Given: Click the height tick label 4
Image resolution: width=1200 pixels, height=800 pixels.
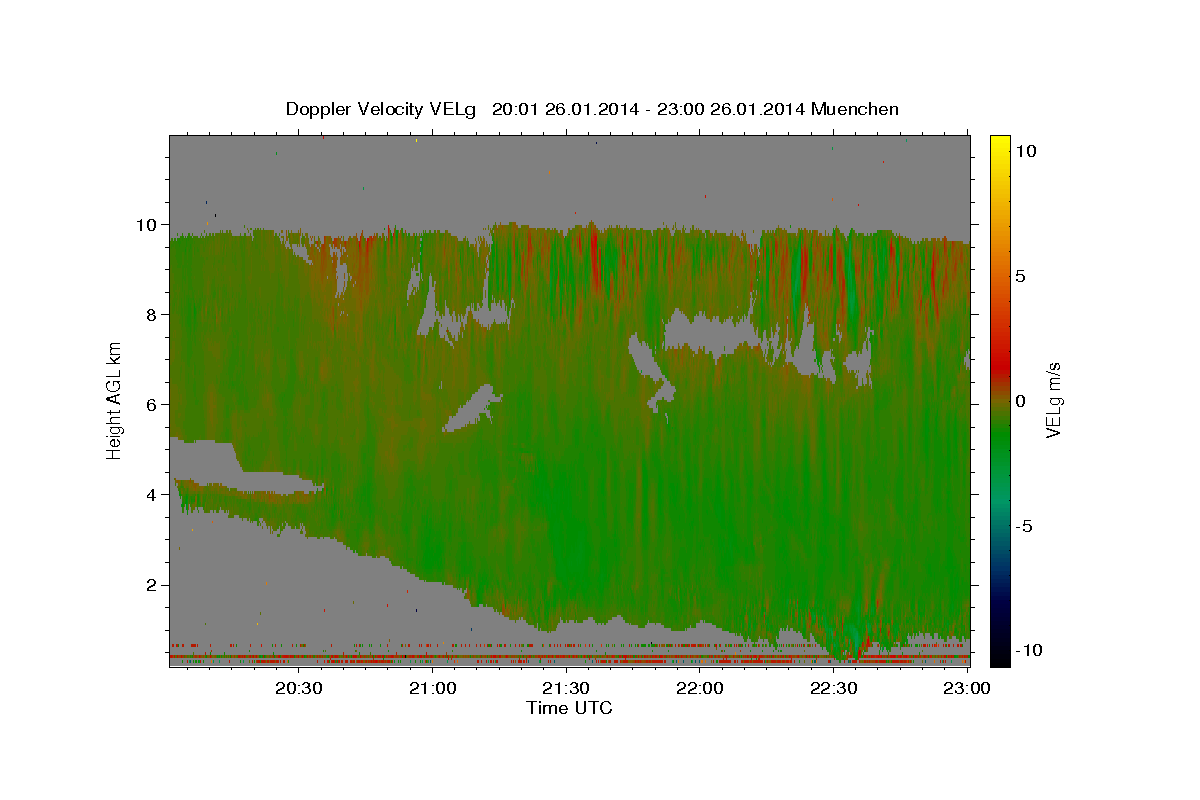Looking at the screenshot, I should (153, 494).
